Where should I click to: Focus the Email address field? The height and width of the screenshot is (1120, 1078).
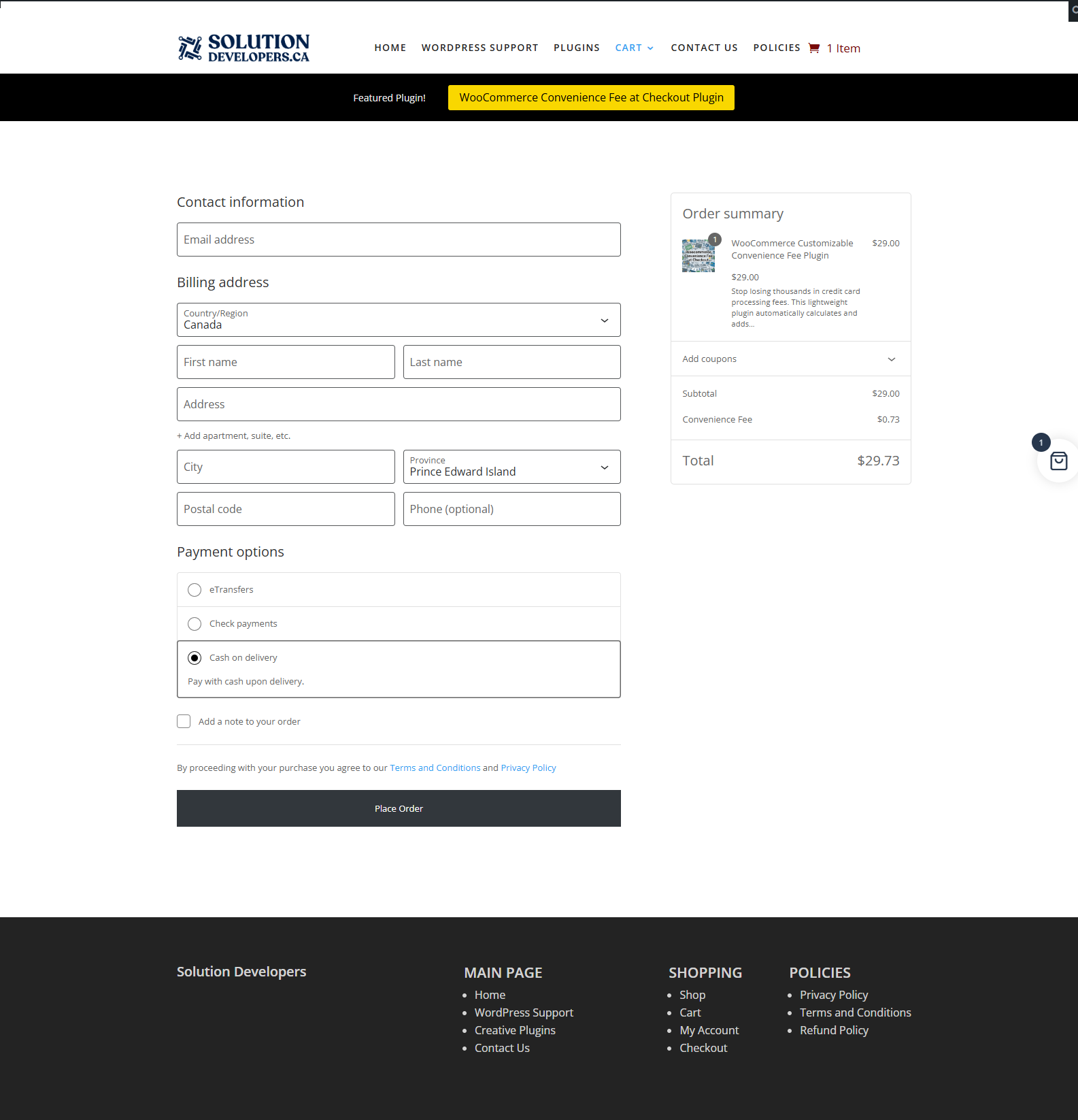[399, 240]
